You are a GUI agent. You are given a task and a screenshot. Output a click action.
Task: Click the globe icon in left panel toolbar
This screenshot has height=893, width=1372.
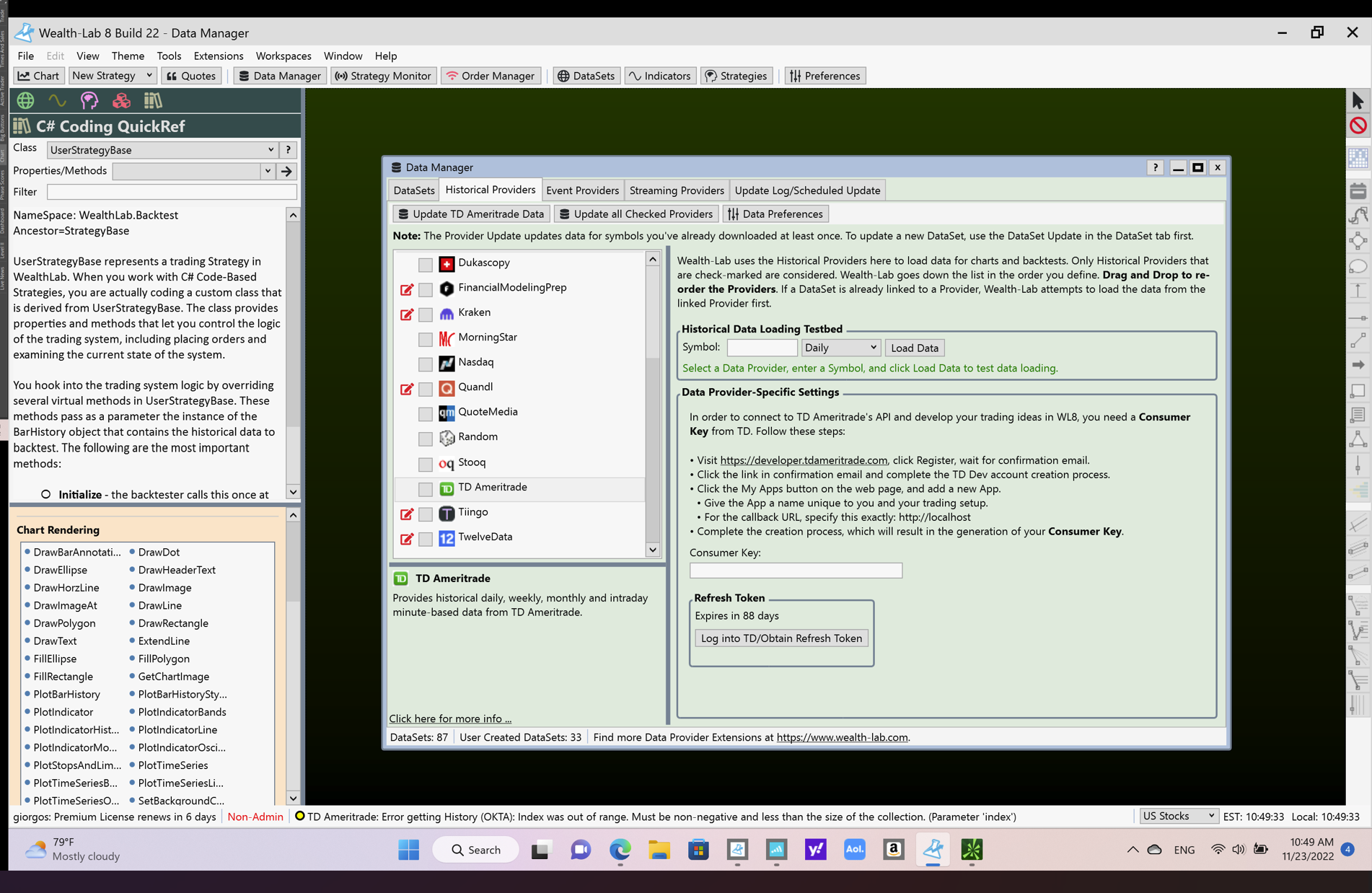[26, 100]
